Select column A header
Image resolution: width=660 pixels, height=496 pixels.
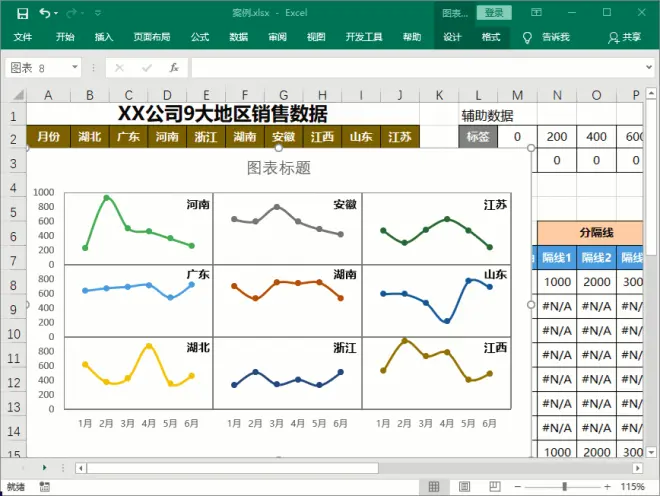coord(48,95)
